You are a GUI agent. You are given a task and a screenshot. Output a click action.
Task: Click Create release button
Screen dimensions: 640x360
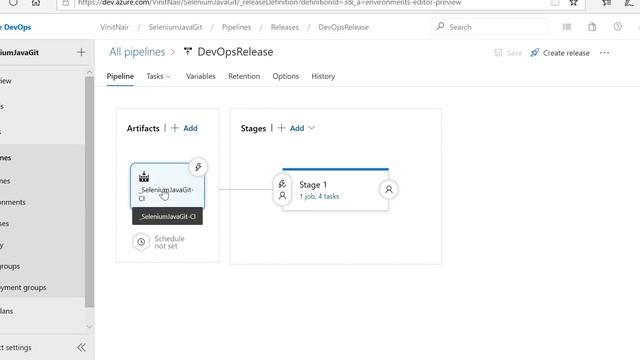pyautogui.click(x=560, y=53)
